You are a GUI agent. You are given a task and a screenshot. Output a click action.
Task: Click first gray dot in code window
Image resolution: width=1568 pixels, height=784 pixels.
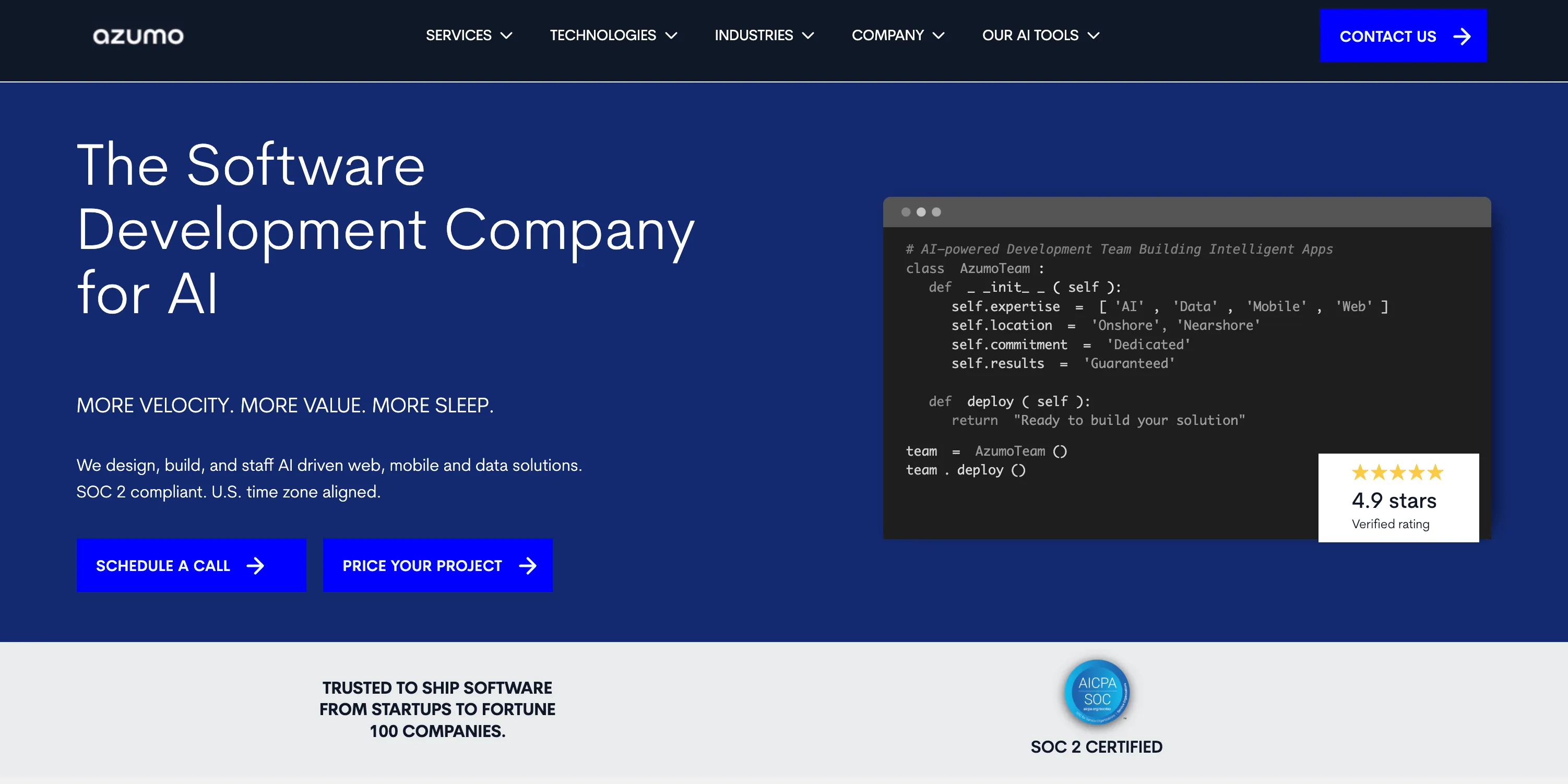click(906, 212)
